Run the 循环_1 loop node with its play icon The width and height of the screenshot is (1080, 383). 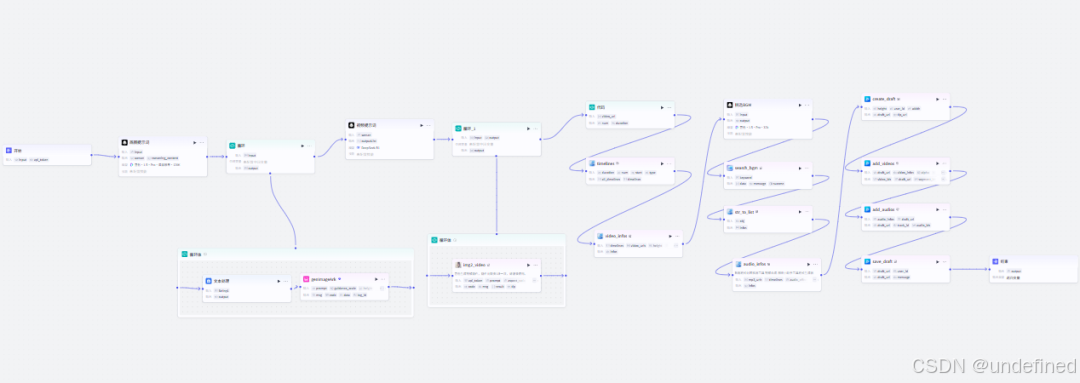click(528, 129)
